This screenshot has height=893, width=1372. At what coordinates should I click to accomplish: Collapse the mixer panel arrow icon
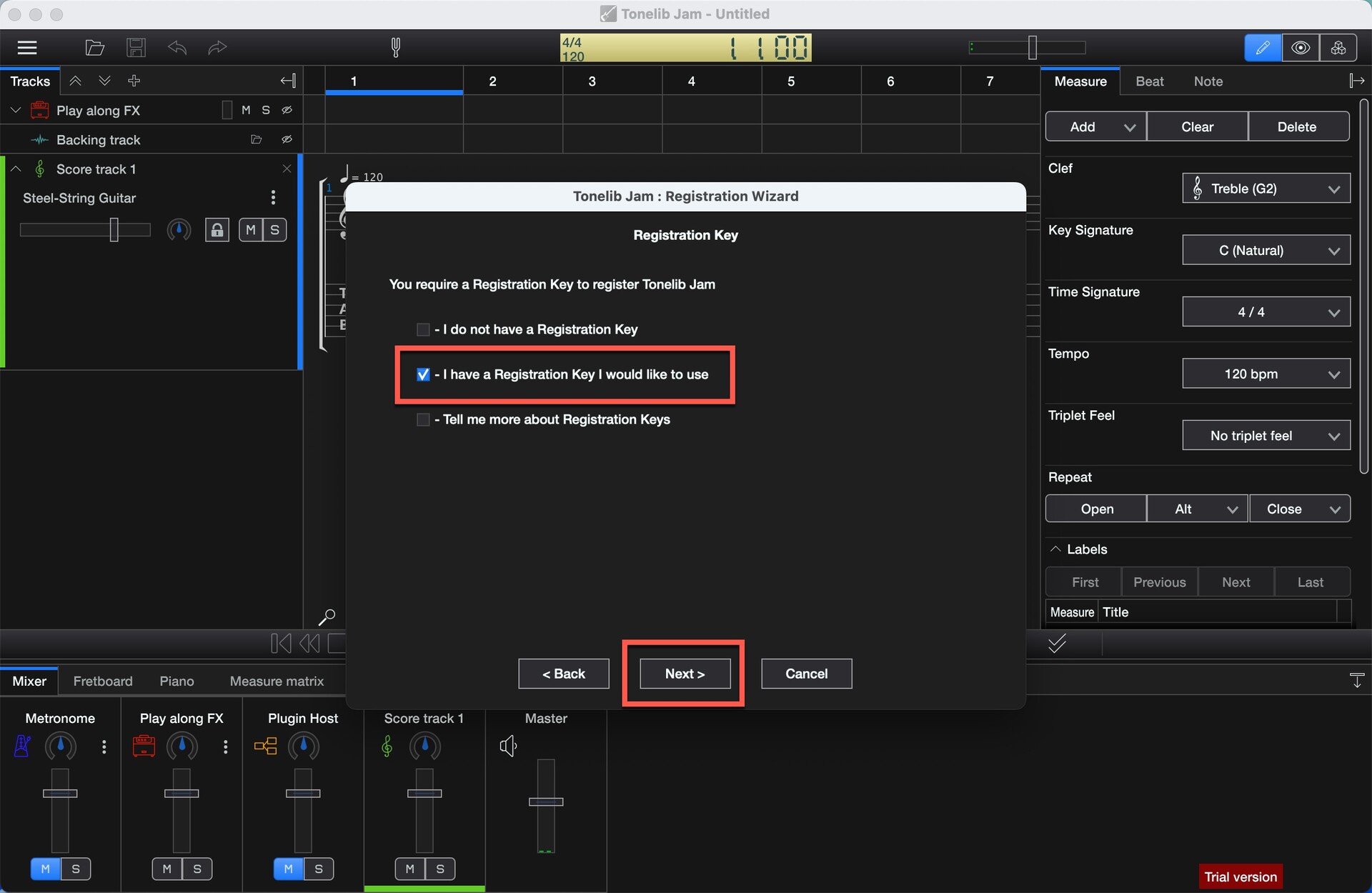coord(1356,681)
